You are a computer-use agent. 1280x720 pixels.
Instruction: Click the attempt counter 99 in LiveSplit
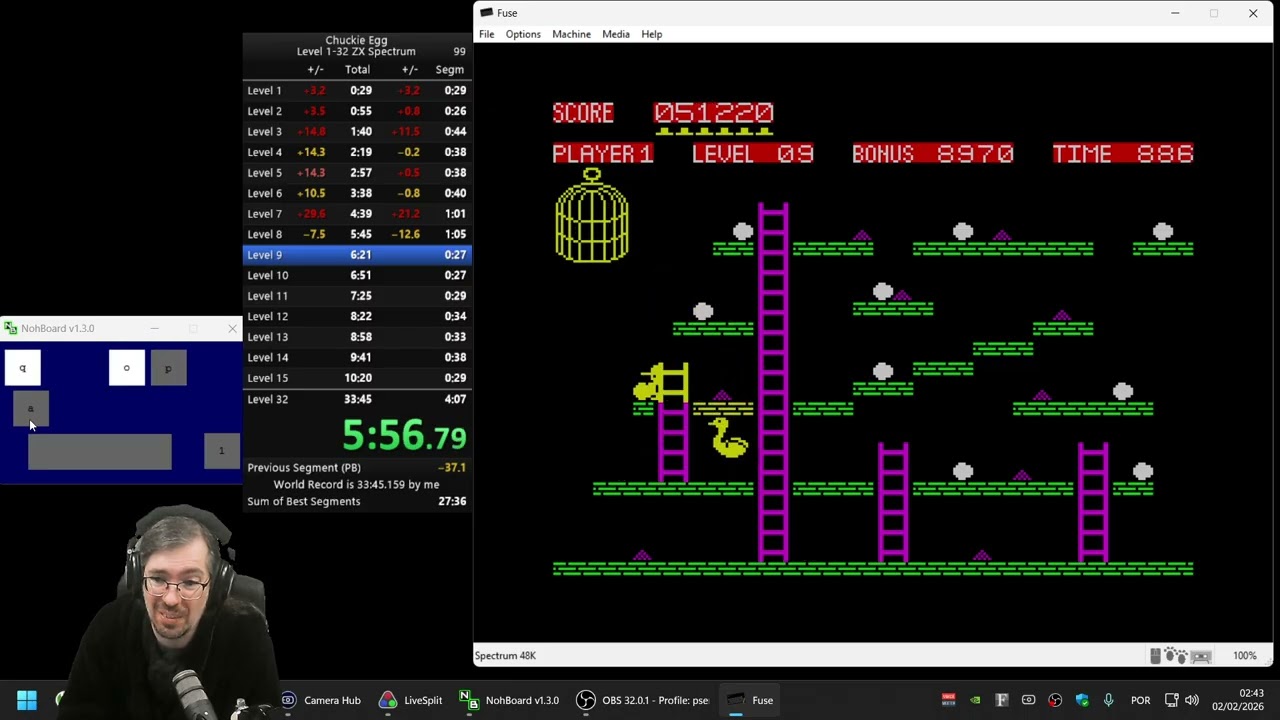pos(459,51)
